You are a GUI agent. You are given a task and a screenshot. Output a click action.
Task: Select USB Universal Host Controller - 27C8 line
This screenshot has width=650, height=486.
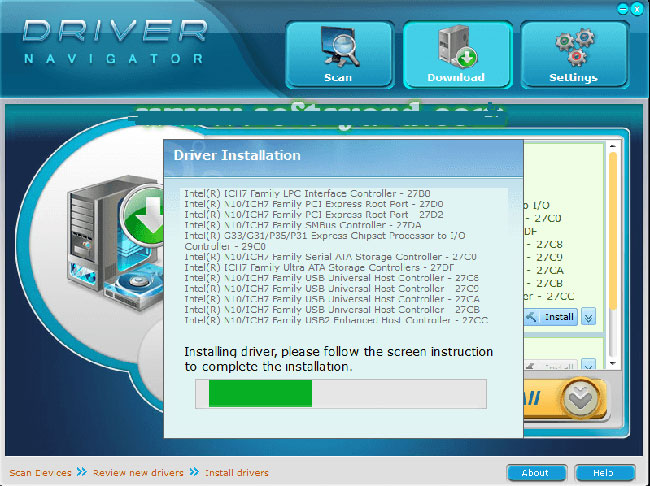(x=331, y=278)
